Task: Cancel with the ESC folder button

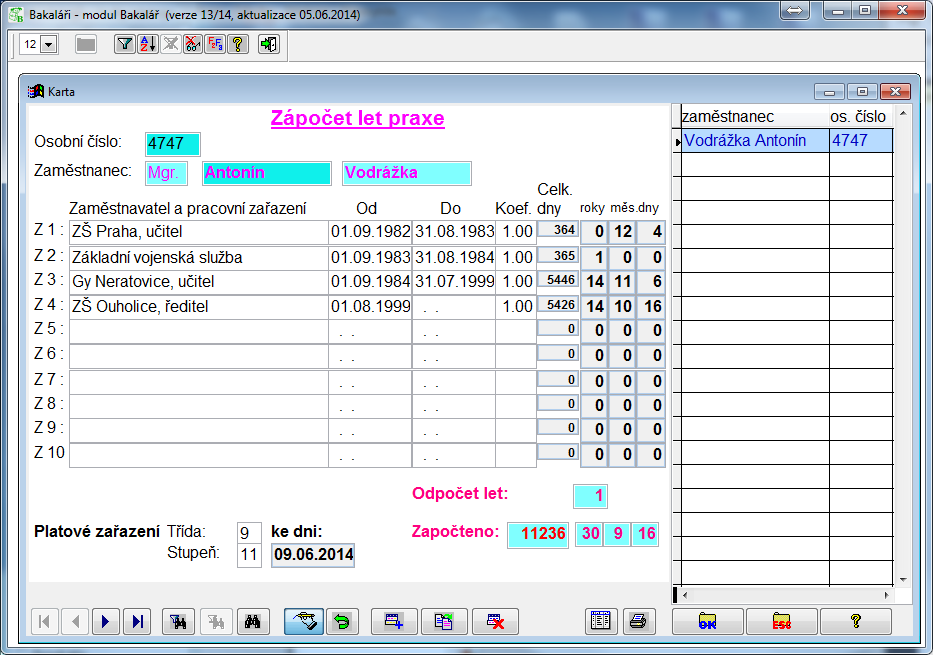Action: click(781, 621)
